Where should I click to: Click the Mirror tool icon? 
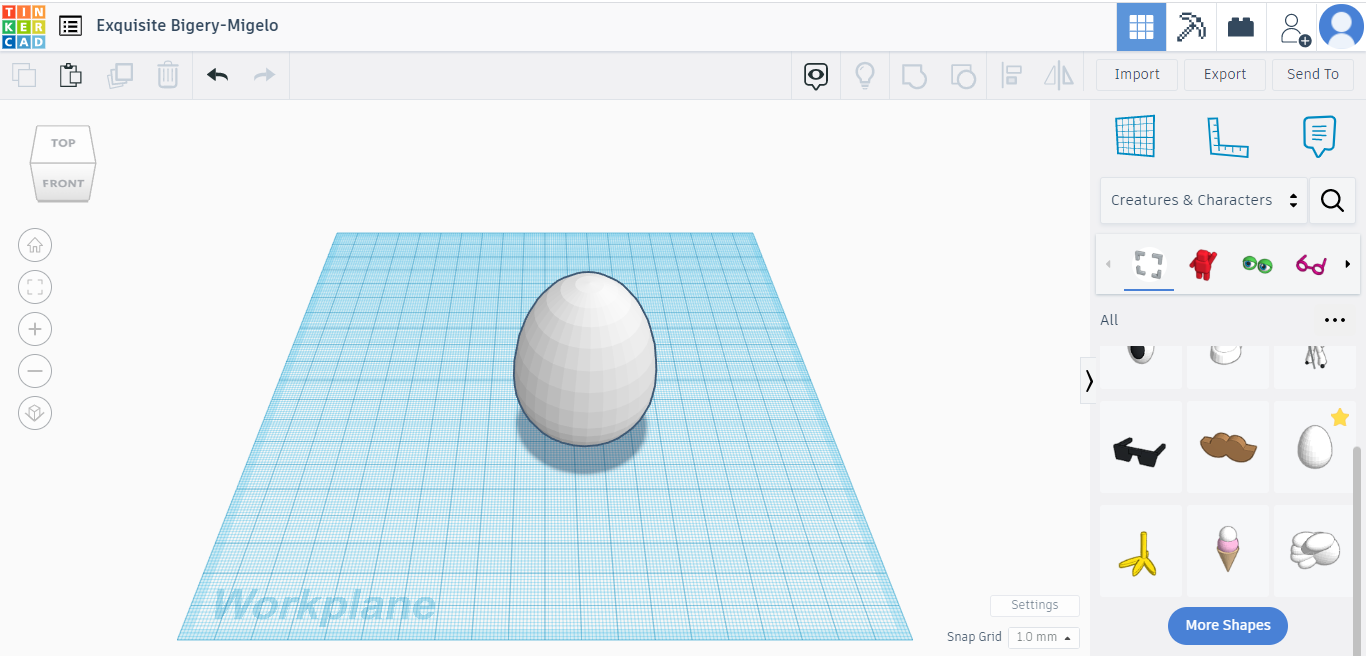coord(1059,74)
